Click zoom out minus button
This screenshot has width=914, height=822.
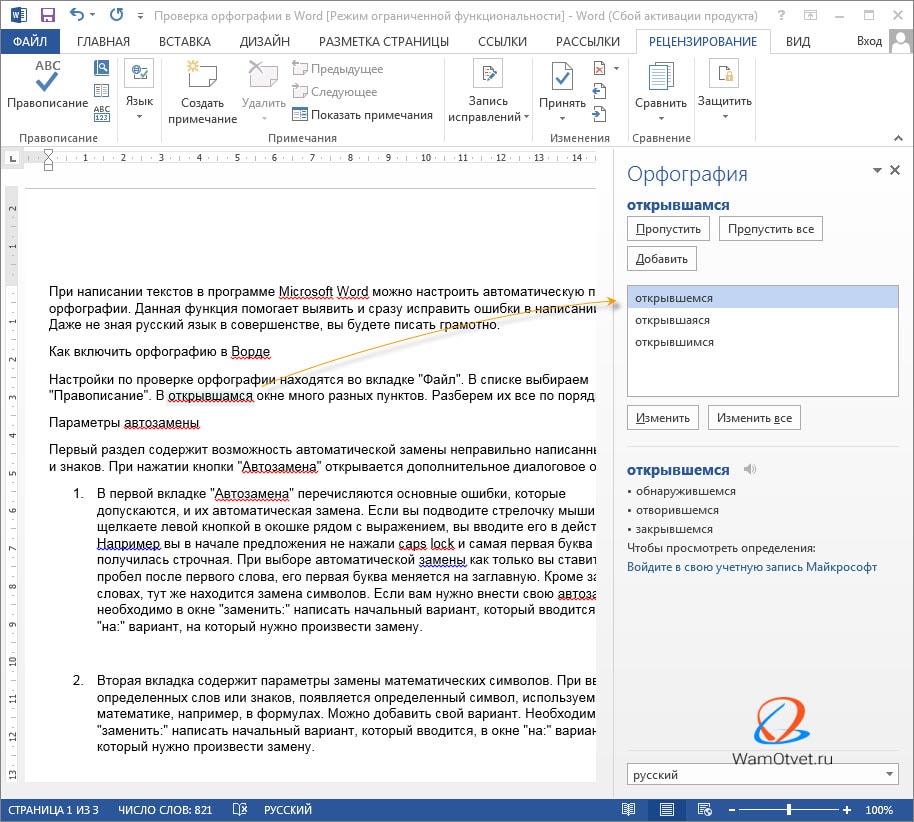point(732,810)
